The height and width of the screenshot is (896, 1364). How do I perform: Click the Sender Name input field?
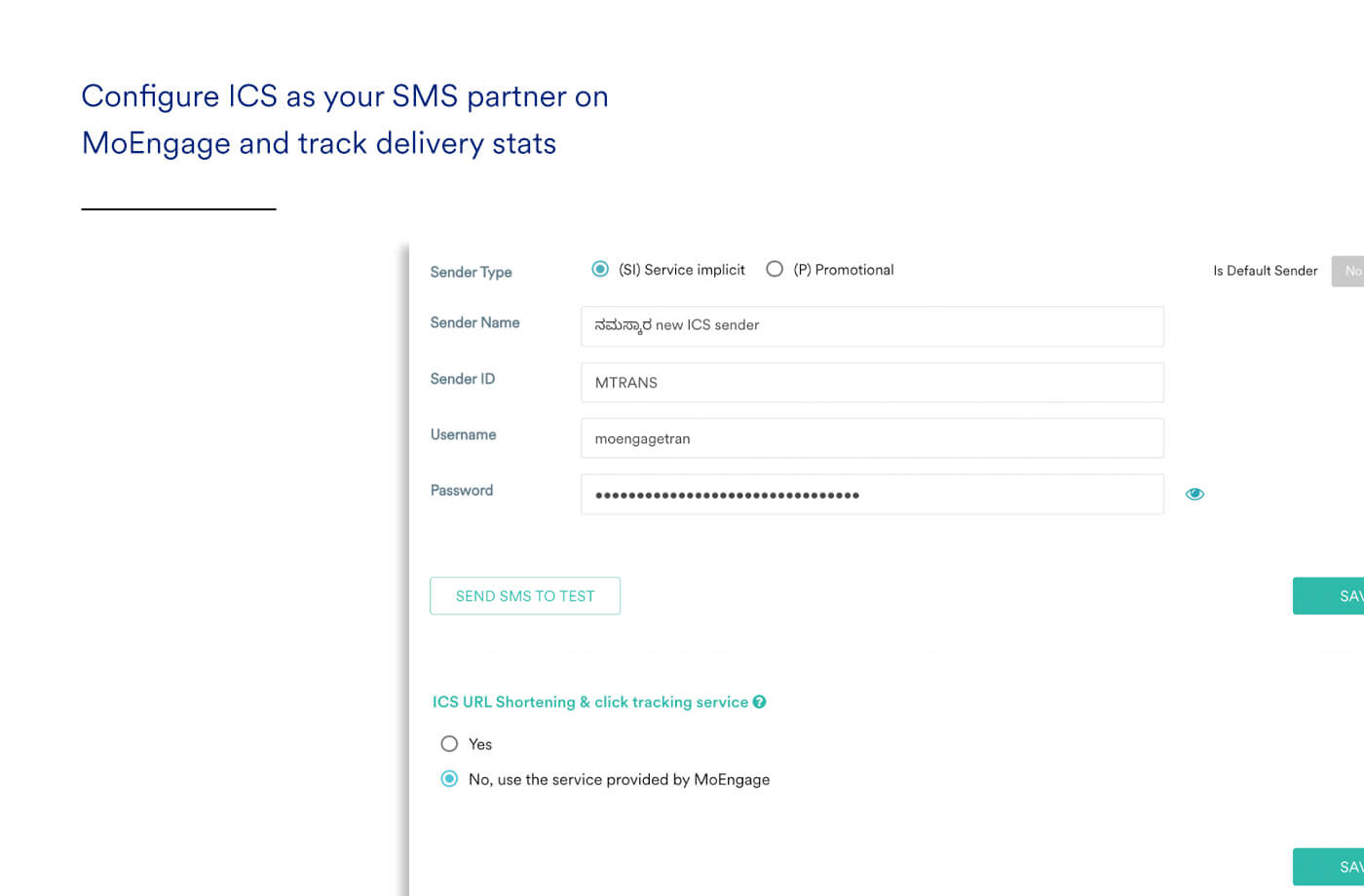pos(872,325)
